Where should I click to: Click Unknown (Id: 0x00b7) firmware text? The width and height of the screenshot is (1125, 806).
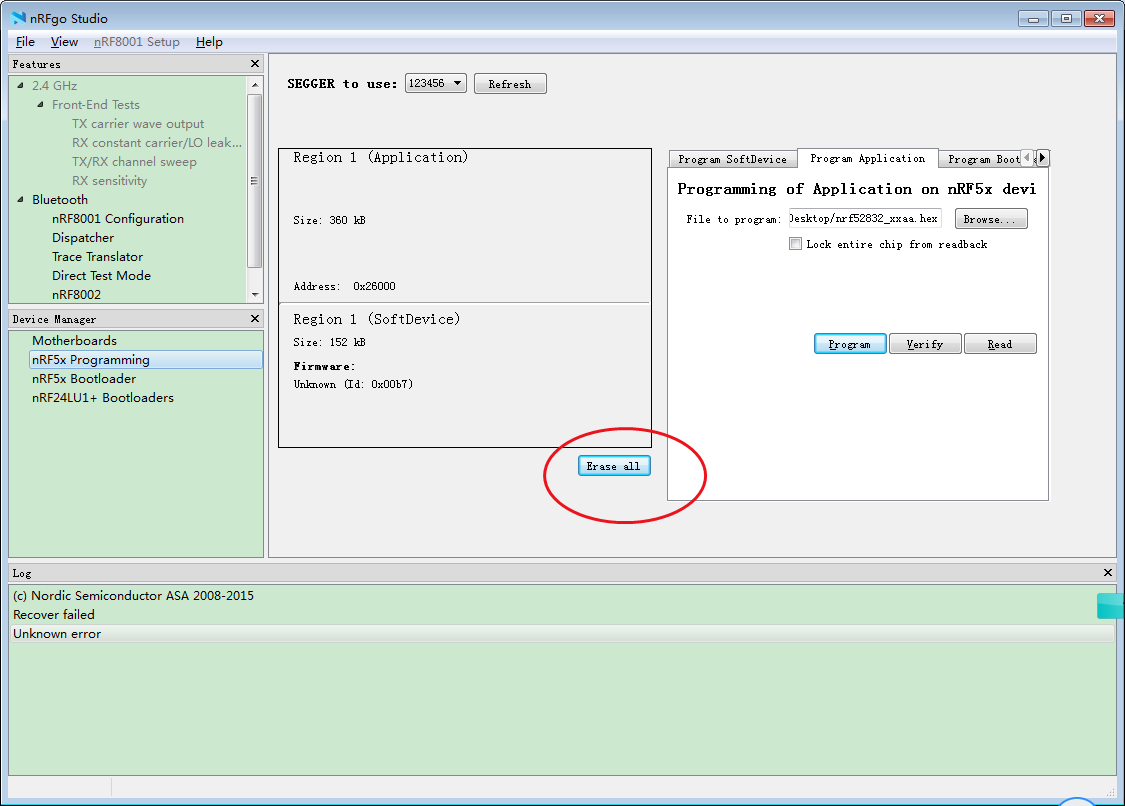click(x=353, y=384)
